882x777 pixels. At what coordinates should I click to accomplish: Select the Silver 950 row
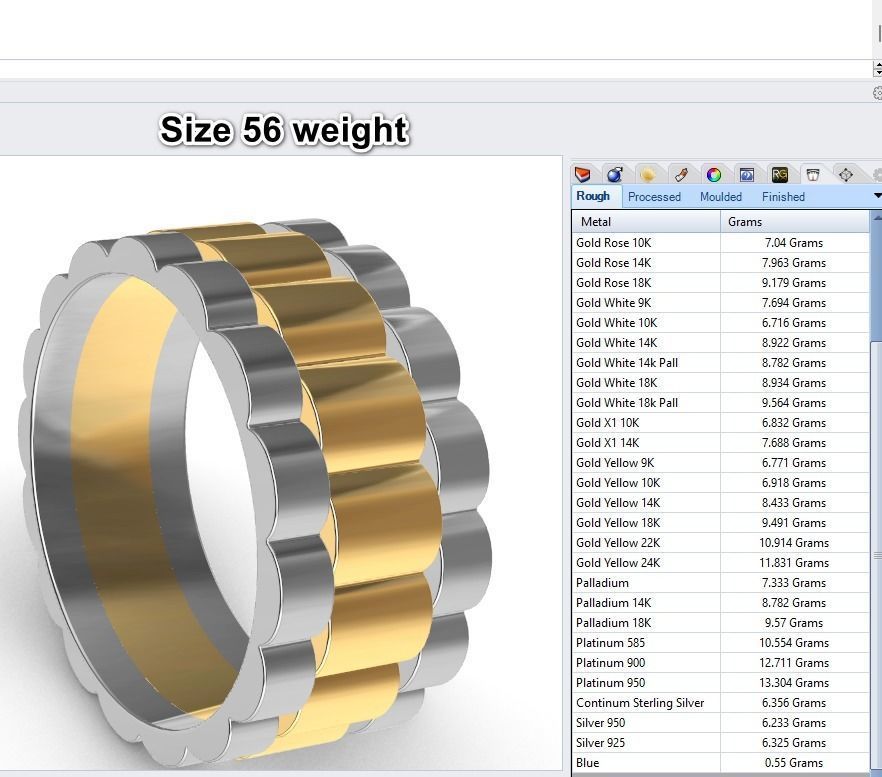pyautogui.click(x=721, y=723)
